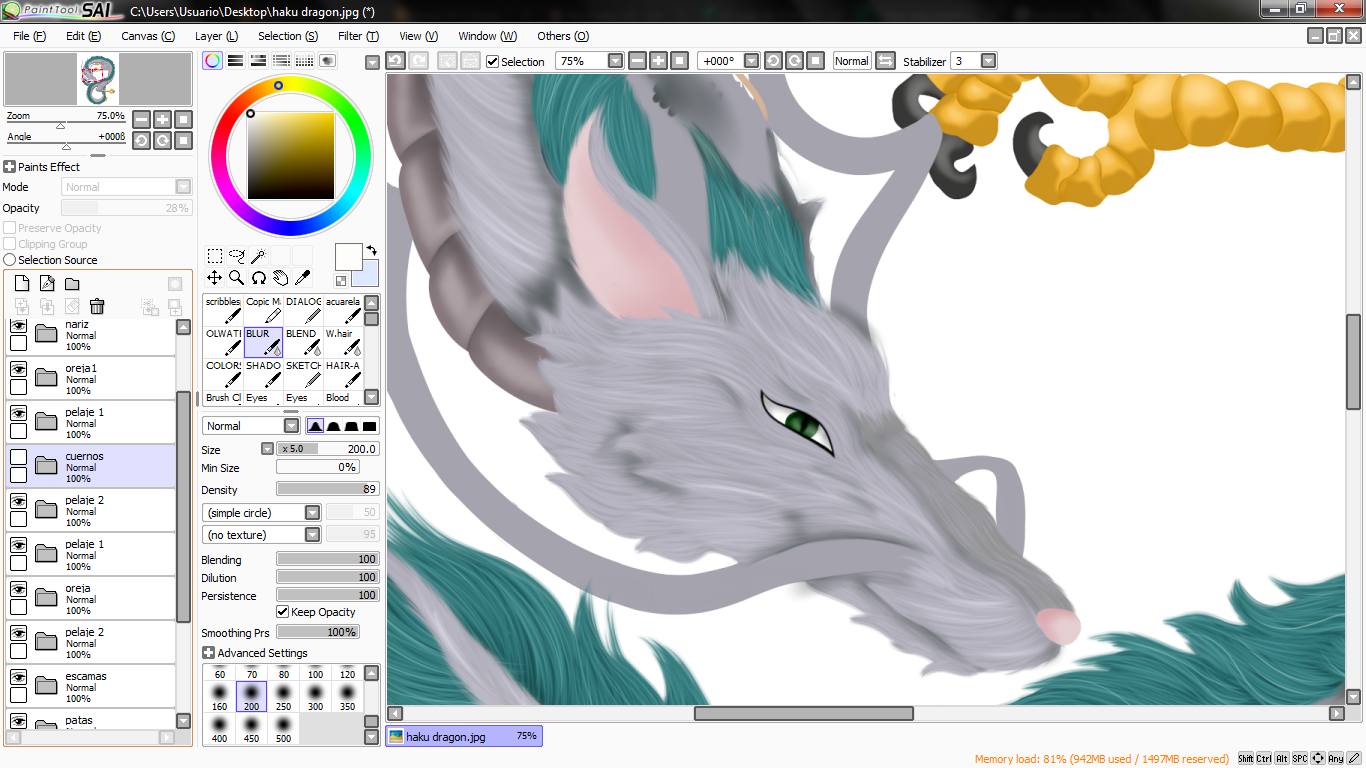The image size is (1366, 768).
Task: Create a new layer folder
Action: point(72,284)
